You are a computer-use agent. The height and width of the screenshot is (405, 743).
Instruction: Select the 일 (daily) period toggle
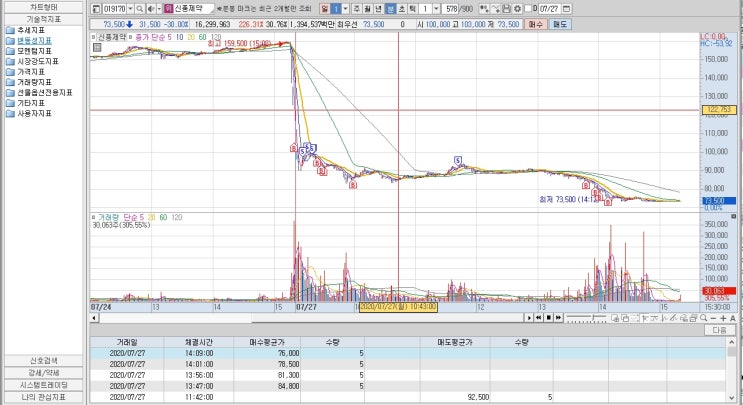325,9
